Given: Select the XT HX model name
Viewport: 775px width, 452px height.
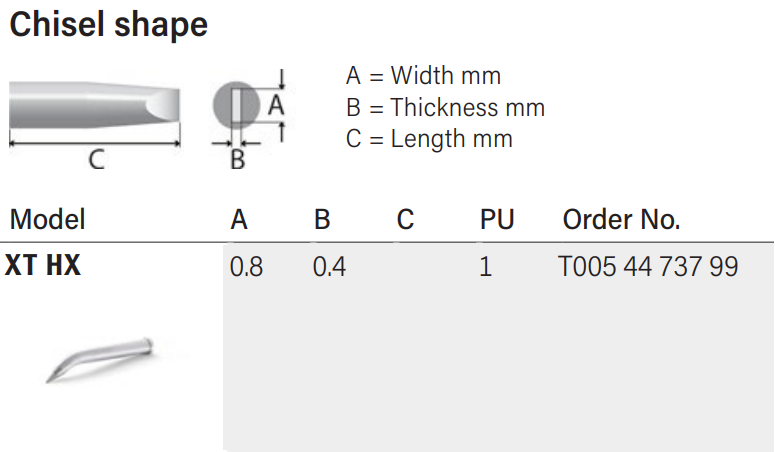Looking at the screenshot, I should pyautogui.click(x=43, y=267).
